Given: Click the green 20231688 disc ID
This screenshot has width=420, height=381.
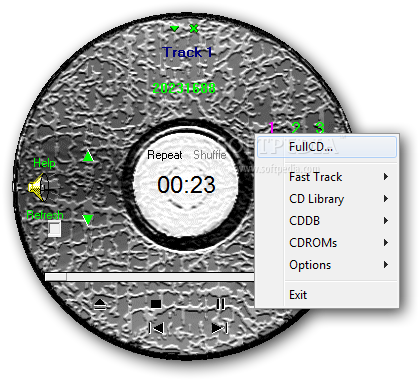Looking at the screenshot, I should [184, 88].
